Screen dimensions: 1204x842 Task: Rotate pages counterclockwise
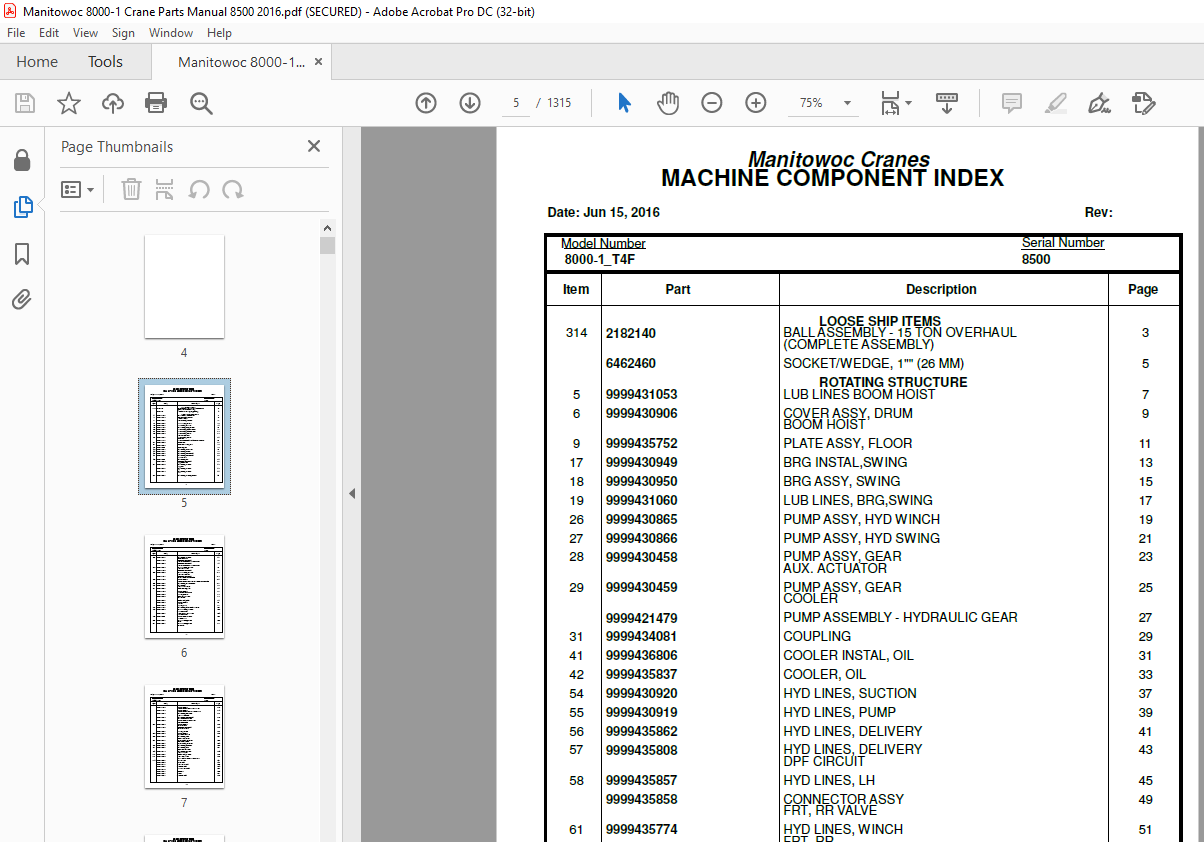point(199,189)
